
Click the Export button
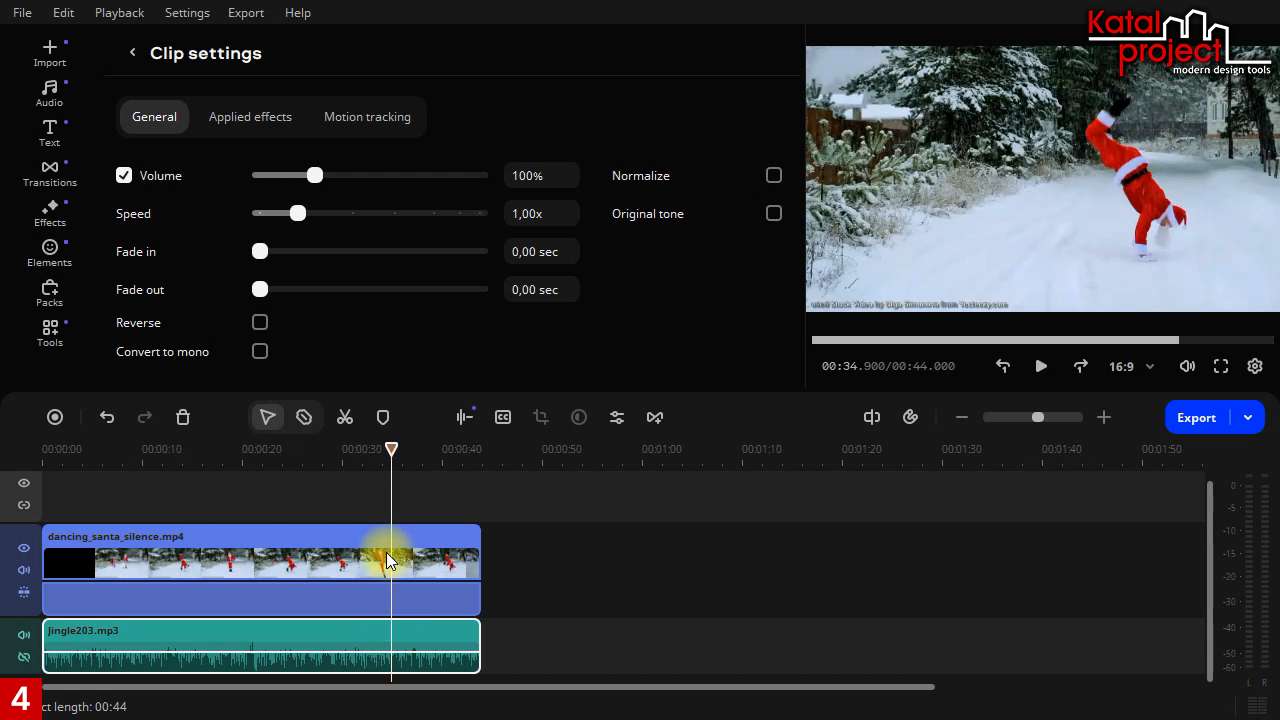point(1196,417)
